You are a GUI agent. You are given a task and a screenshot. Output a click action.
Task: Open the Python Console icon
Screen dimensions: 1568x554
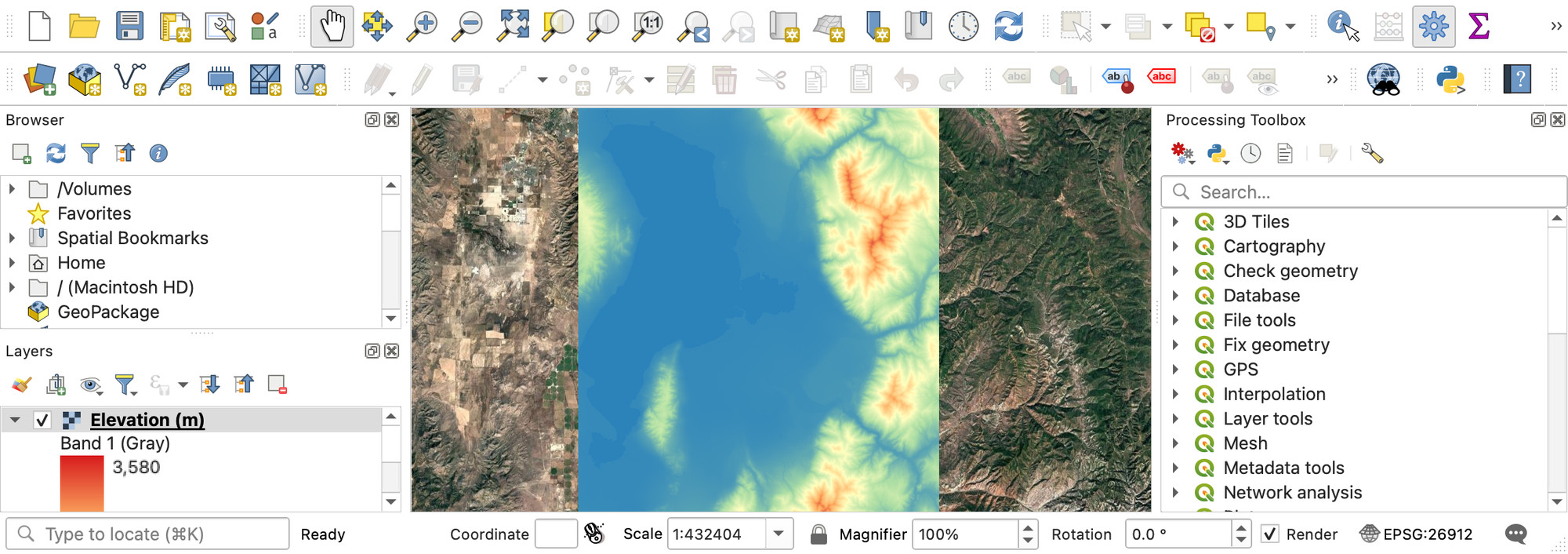(1451, 79)
